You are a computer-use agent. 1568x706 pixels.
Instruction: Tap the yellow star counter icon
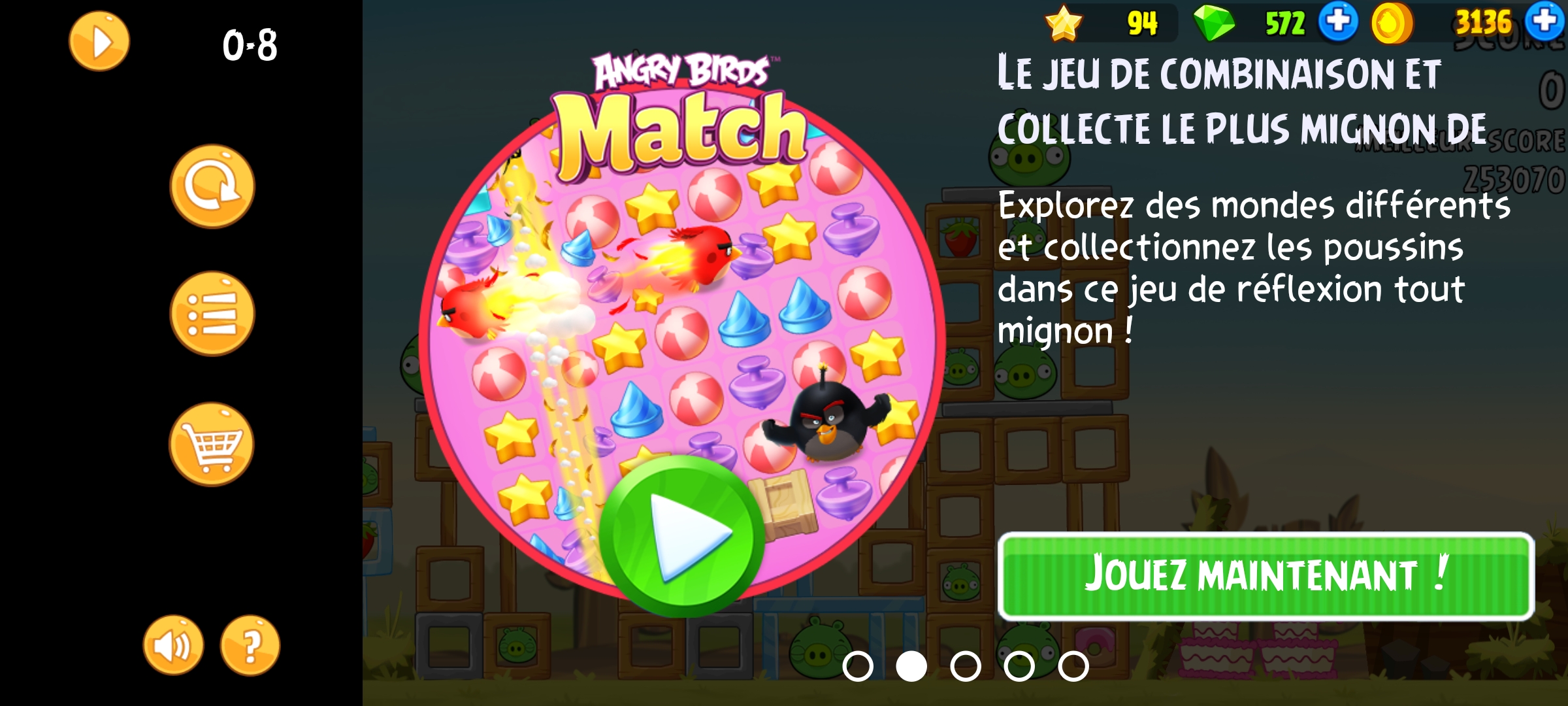click(1064, 24)
